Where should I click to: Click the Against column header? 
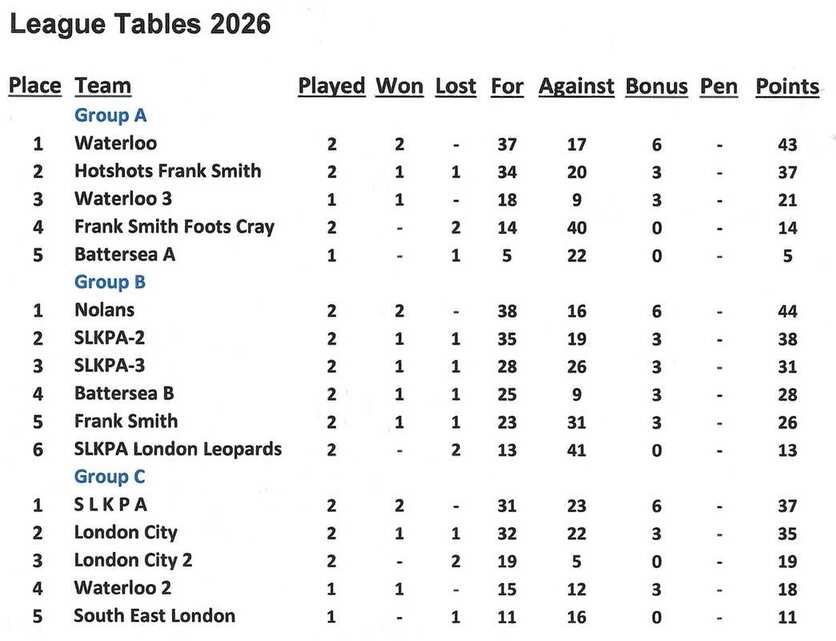[x=576, y=86]
